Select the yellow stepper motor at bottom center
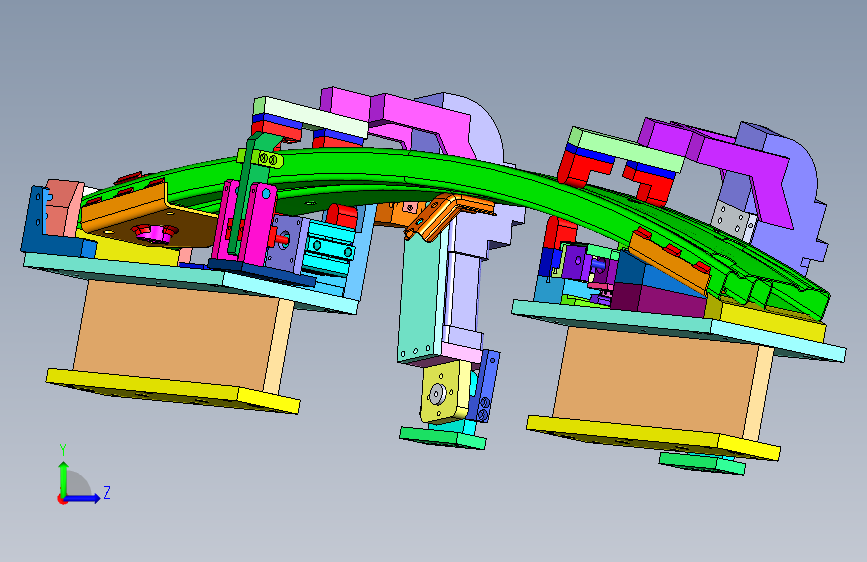Screen dimensions: 867x562 pyautogui.click(x=445, y=392)
